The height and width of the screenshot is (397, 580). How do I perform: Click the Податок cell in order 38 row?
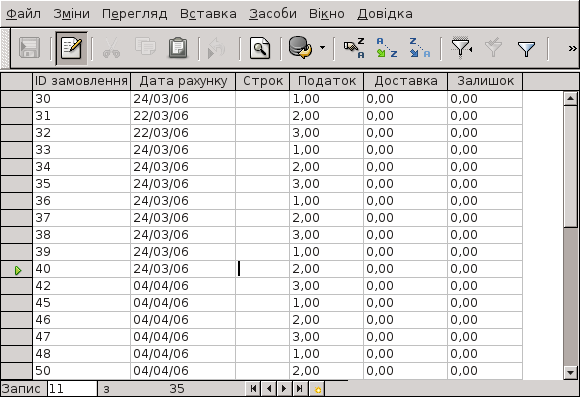point(327,235)
